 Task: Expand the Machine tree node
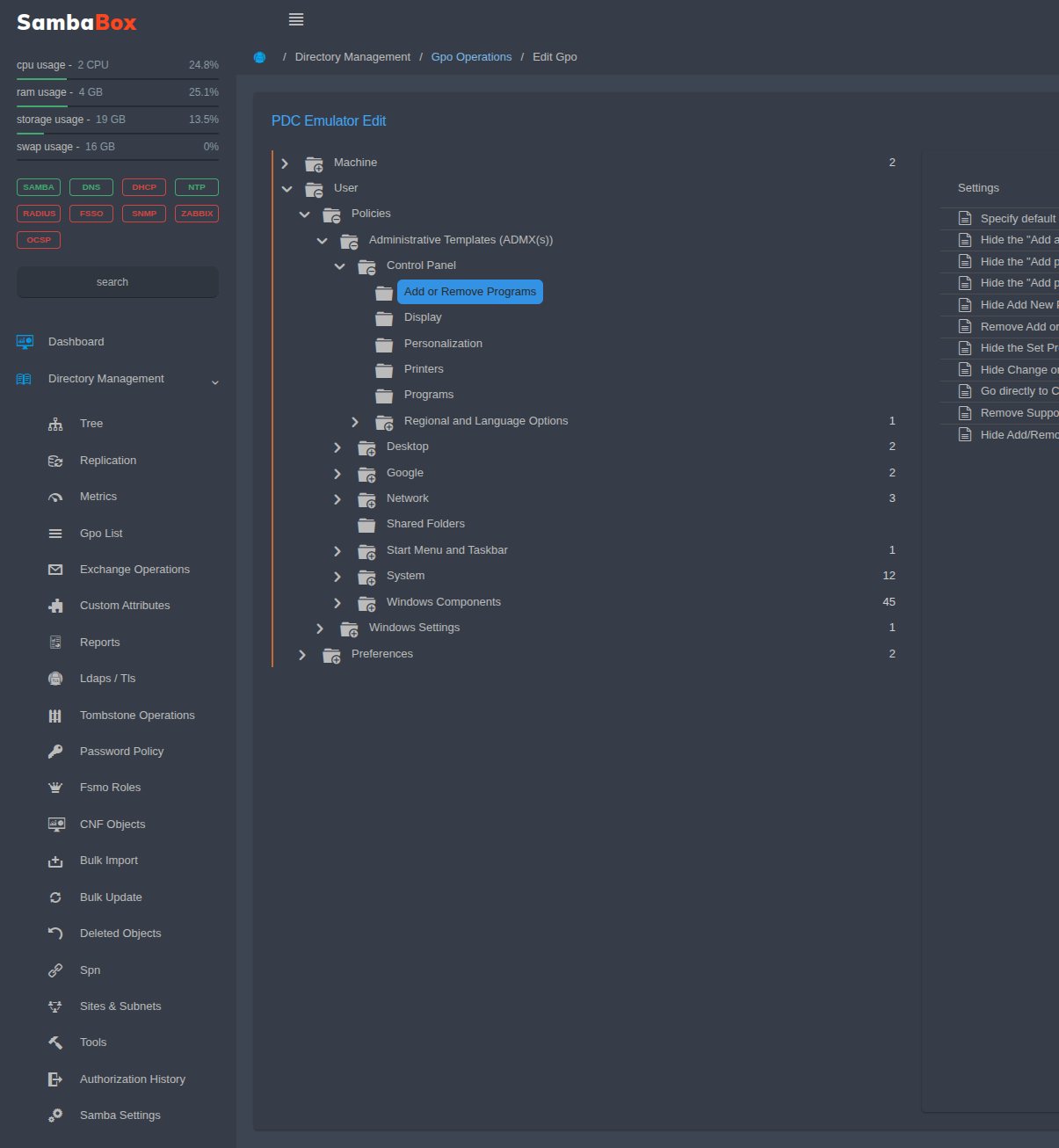point(285,163)
